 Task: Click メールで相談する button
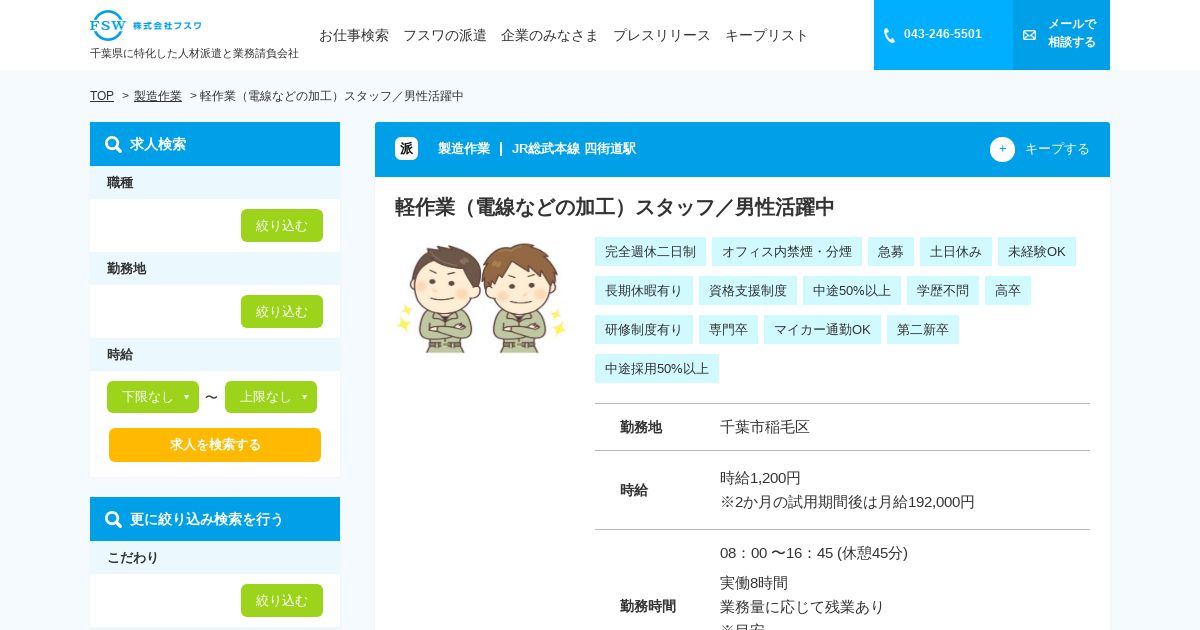click(1061, 35)
